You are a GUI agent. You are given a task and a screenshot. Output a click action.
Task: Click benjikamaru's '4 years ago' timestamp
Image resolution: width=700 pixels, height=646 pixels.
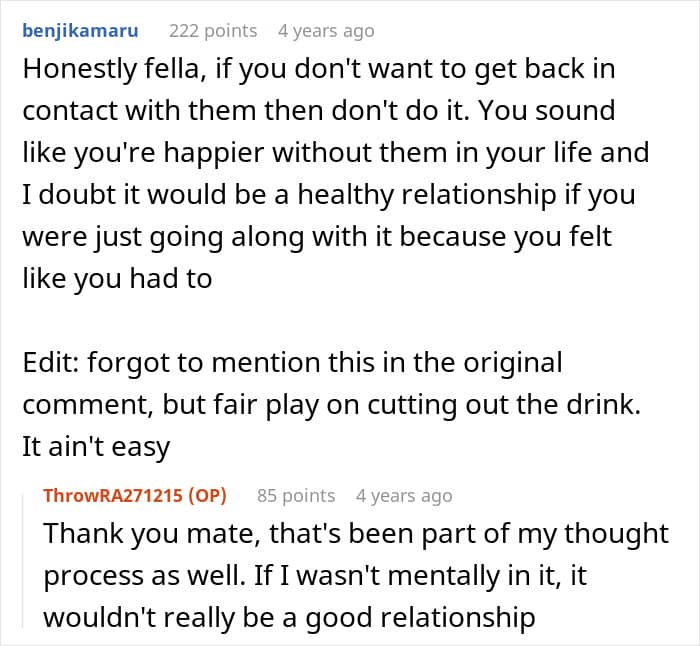click(326, 31)
